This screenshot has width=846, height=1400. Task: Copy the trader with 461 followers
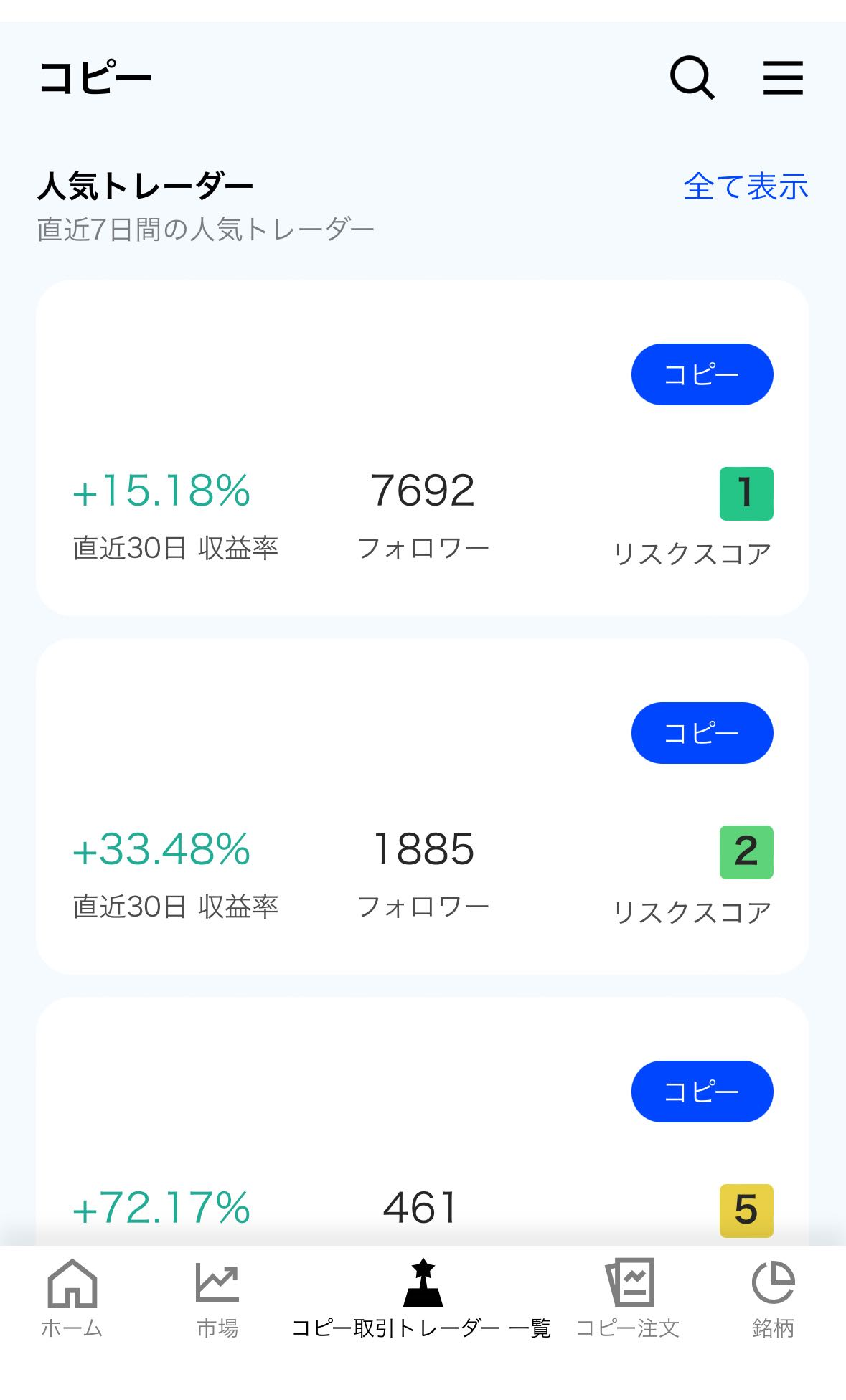[x=702, y=1092]
